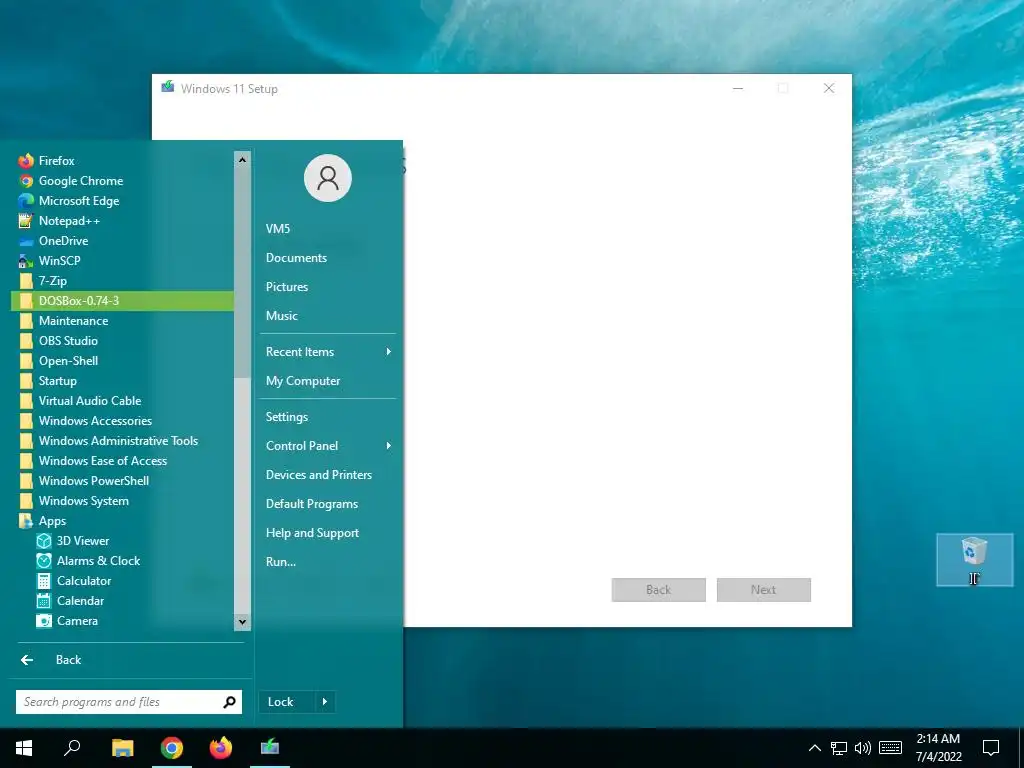Launch the Camera app
Image resolution: width=1024 pixels, height=768 pixels.
click(122, 621)
